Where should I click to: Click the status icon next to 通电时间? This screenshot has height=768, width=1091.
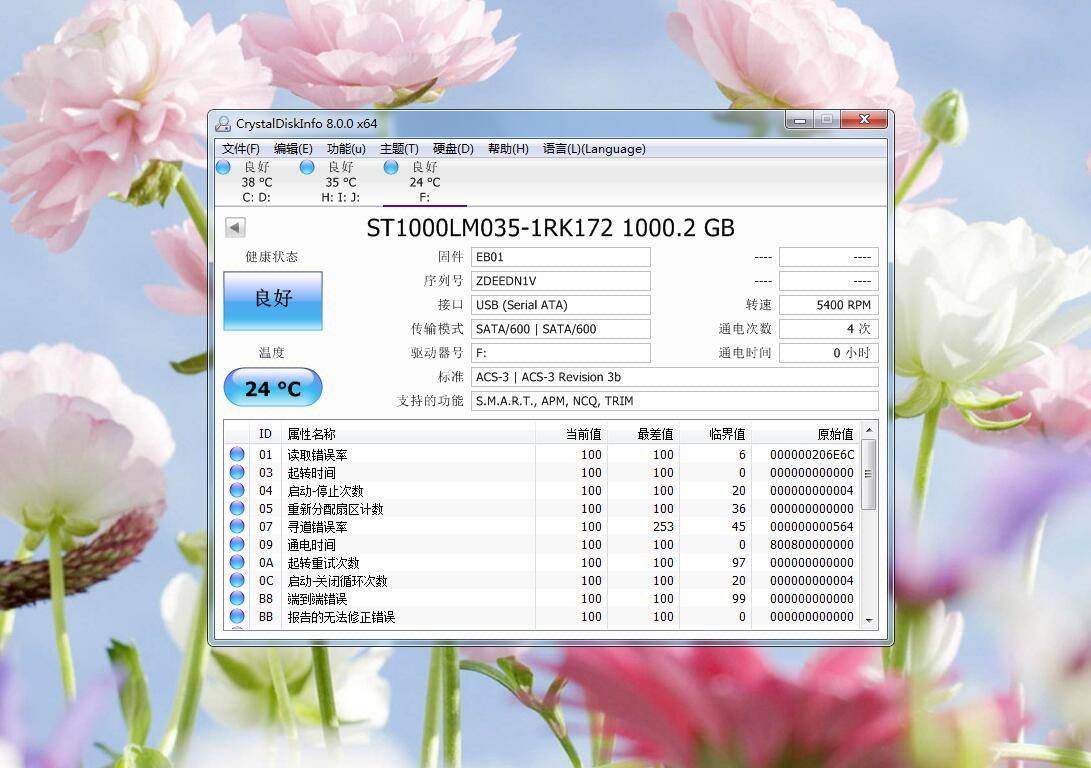tap(236, 544)
